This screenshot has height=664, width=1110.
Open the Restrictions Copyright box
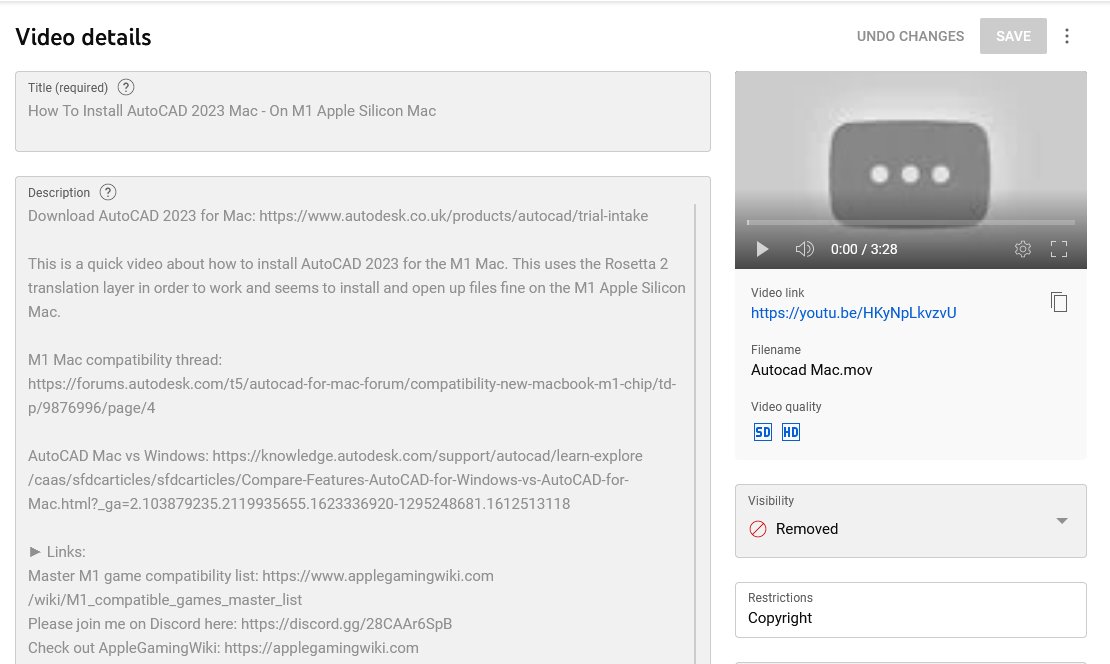(910, 610)
